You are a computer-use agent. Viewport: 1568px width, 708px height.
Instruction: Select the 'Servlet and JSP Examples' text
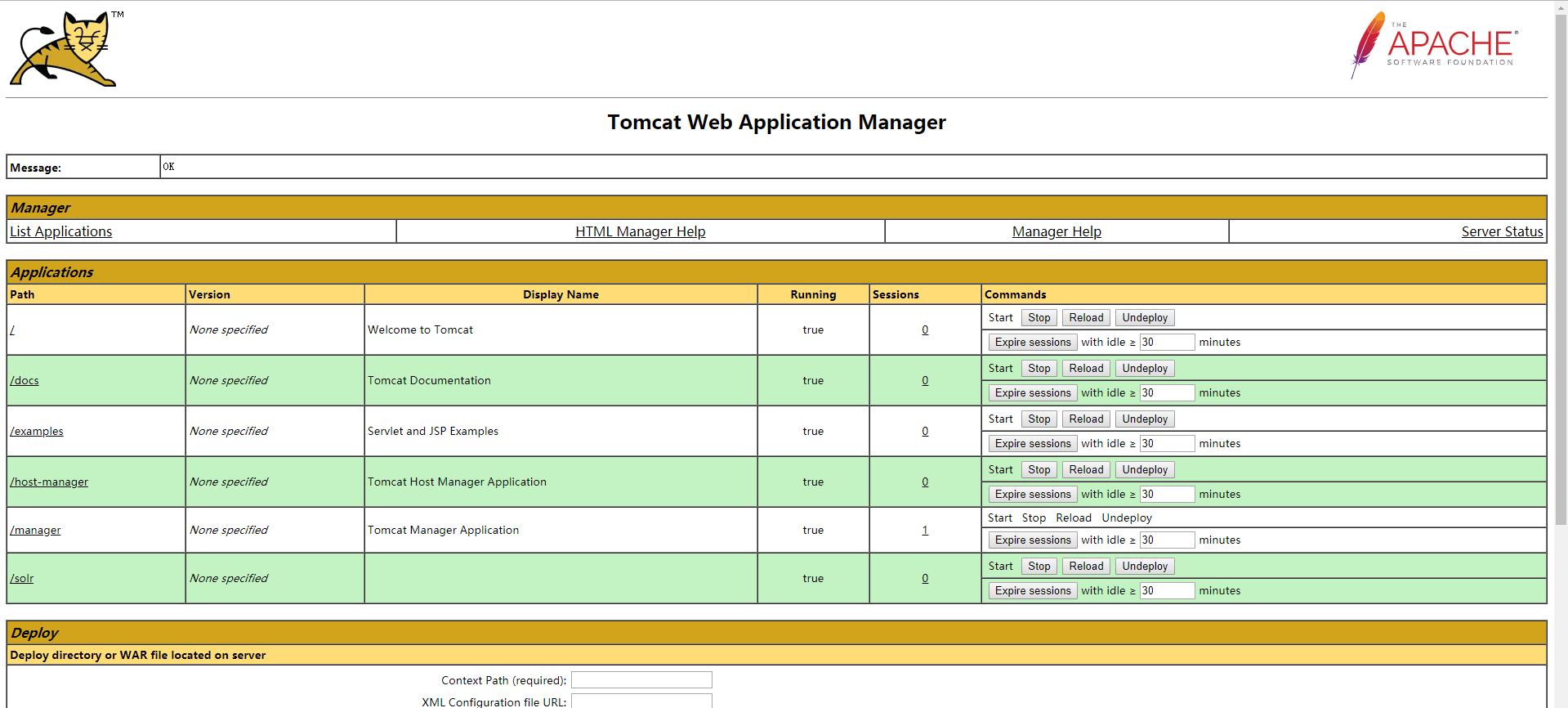coord(433,432)
